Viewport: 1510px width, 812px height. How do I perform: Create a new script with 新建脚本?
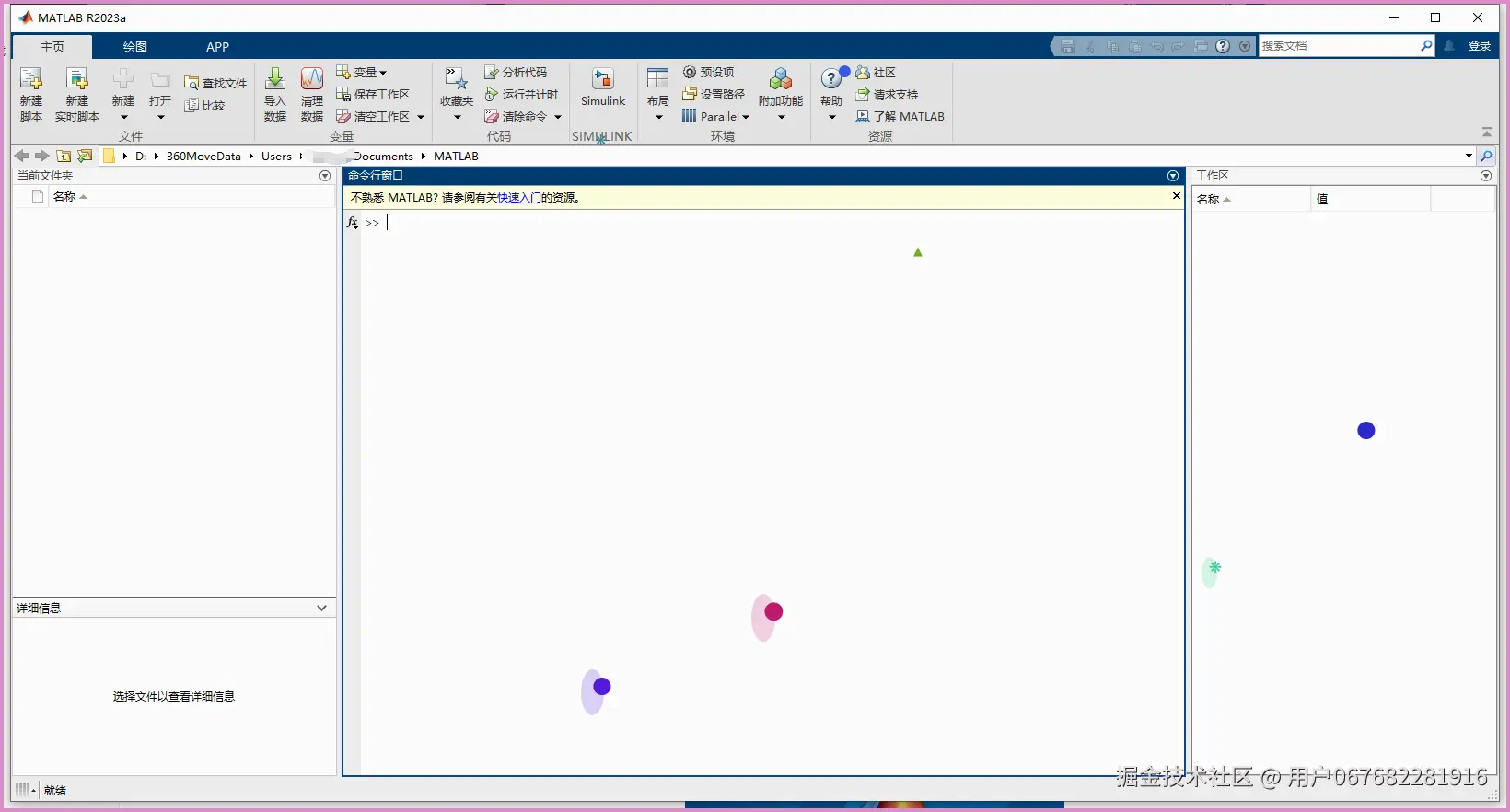(x=31, y=94)
